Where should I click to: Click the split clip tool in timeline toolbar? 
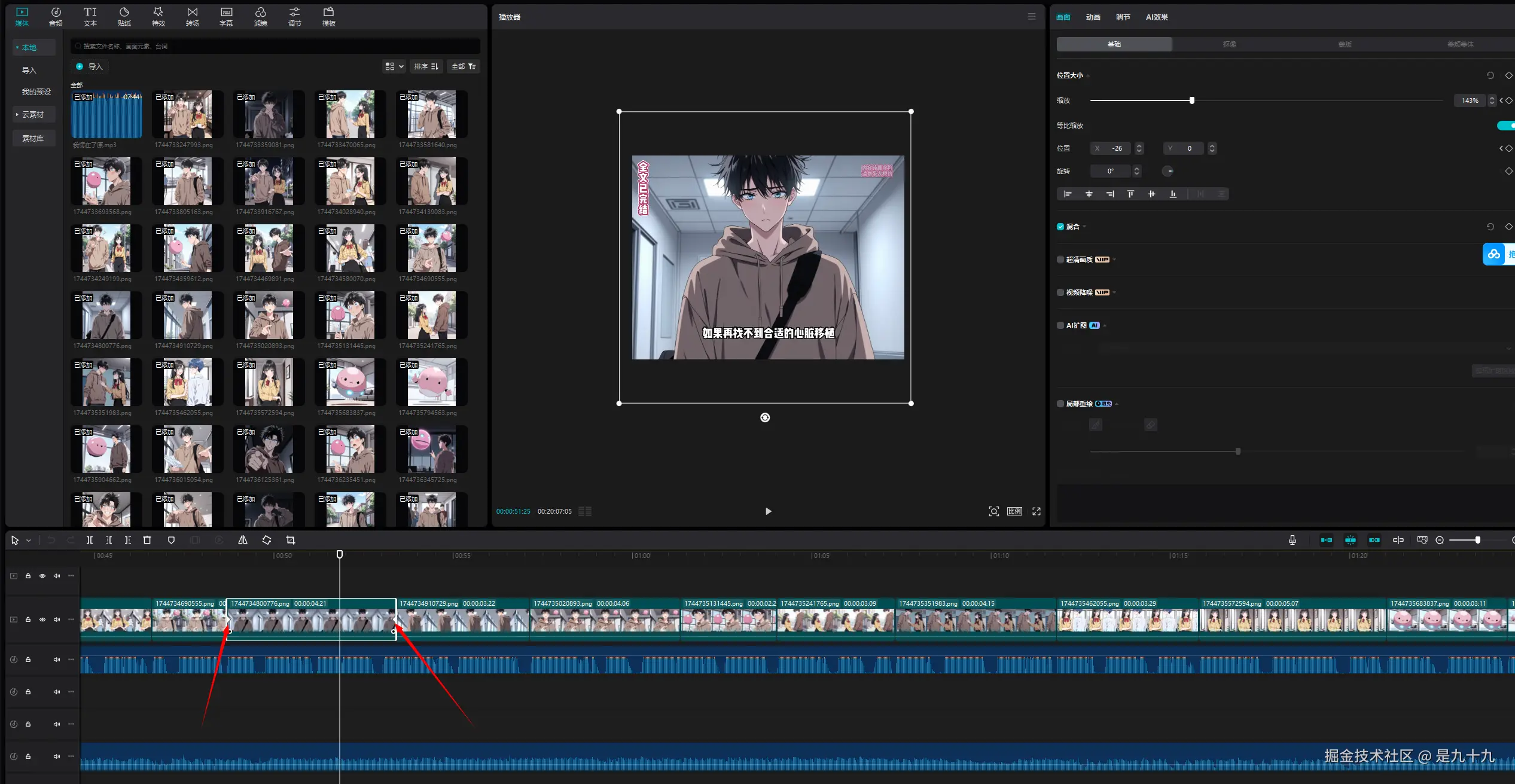[x=89, y=540]
